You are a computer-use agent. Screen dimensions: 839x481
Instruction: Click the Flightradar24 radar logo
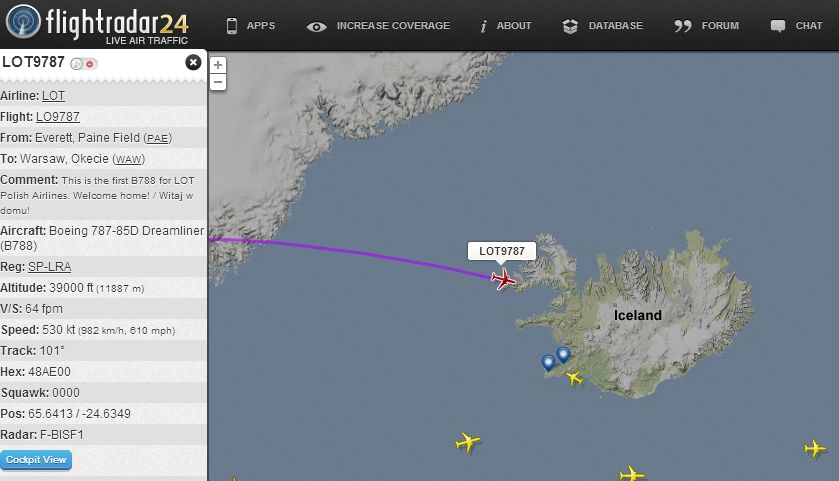23,22
